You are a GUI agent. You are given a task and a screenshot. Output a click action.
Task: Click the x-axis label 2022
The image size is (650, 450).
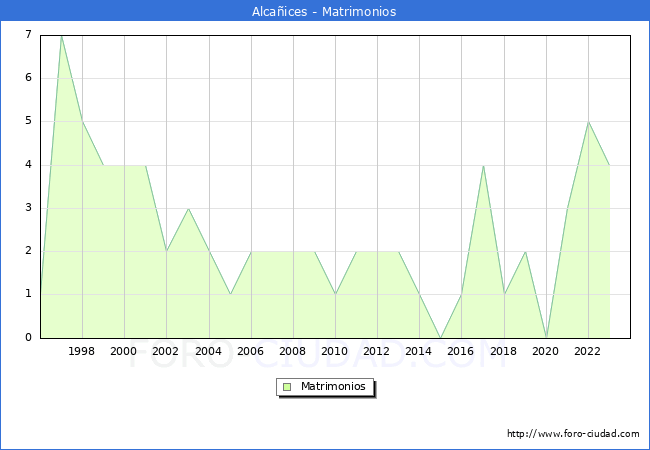pos(587,351)
